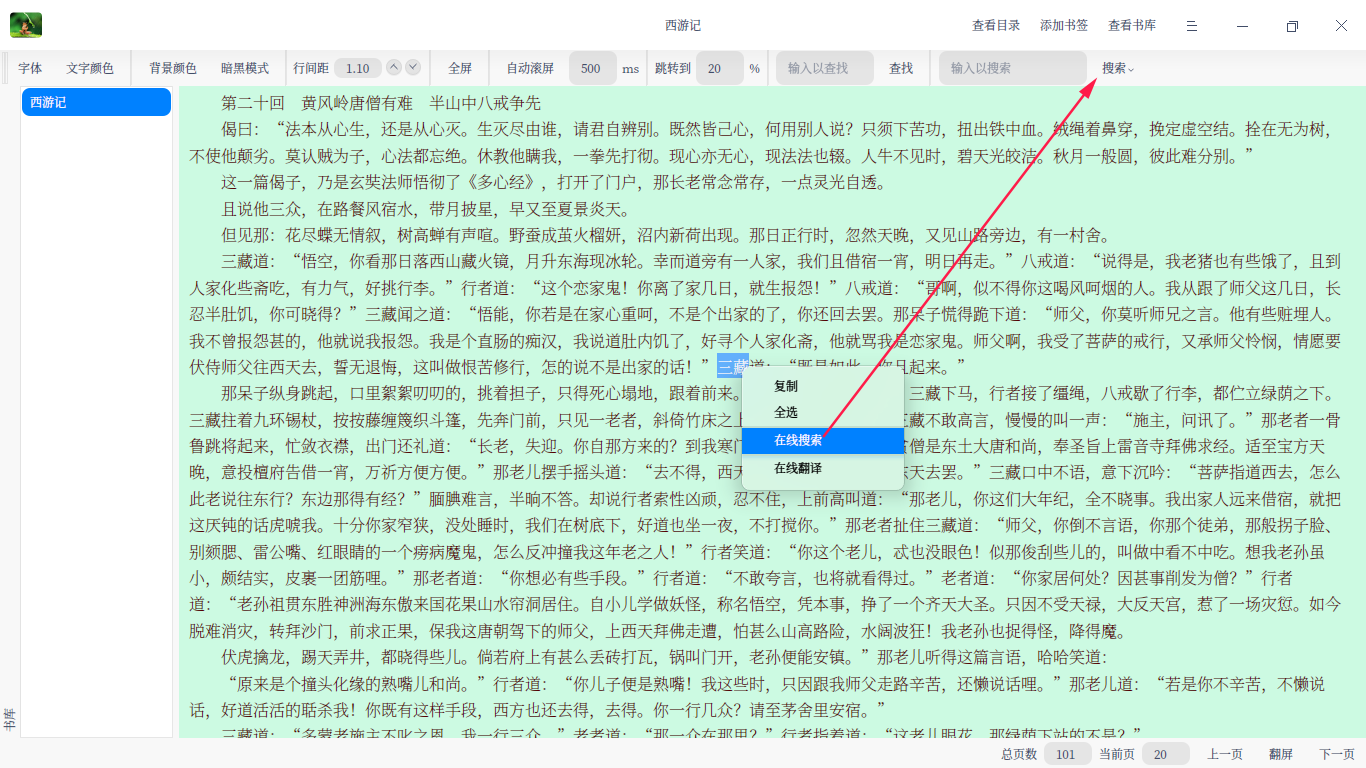Click the highlighted word 三藏 in text
Viewport: 1366px width, 768px height.
pyautogui.click(x=733, y=366)
